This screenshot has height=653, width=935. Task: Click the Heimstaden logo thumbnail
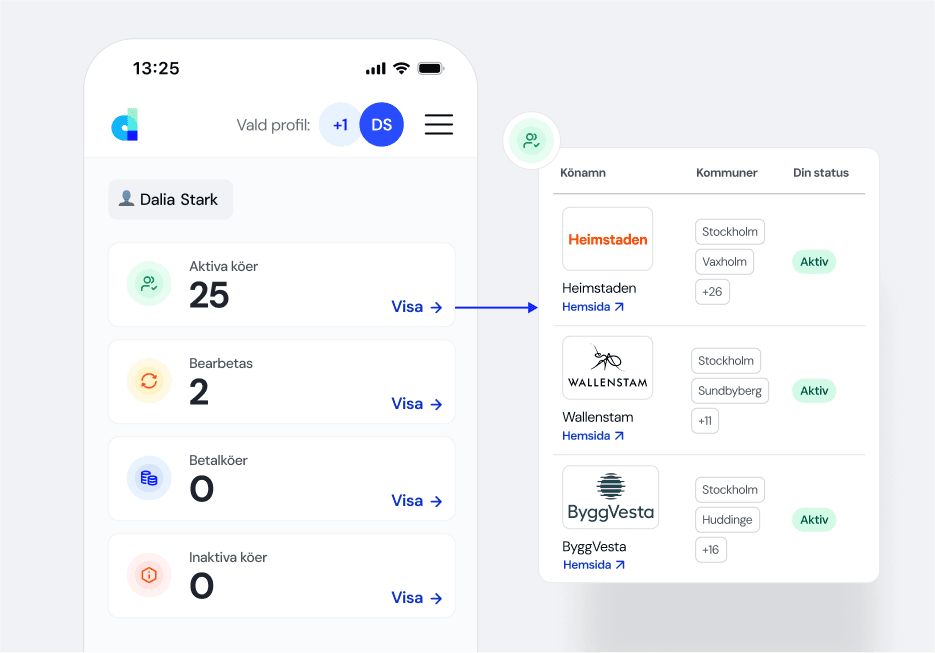tap(607, 239)
